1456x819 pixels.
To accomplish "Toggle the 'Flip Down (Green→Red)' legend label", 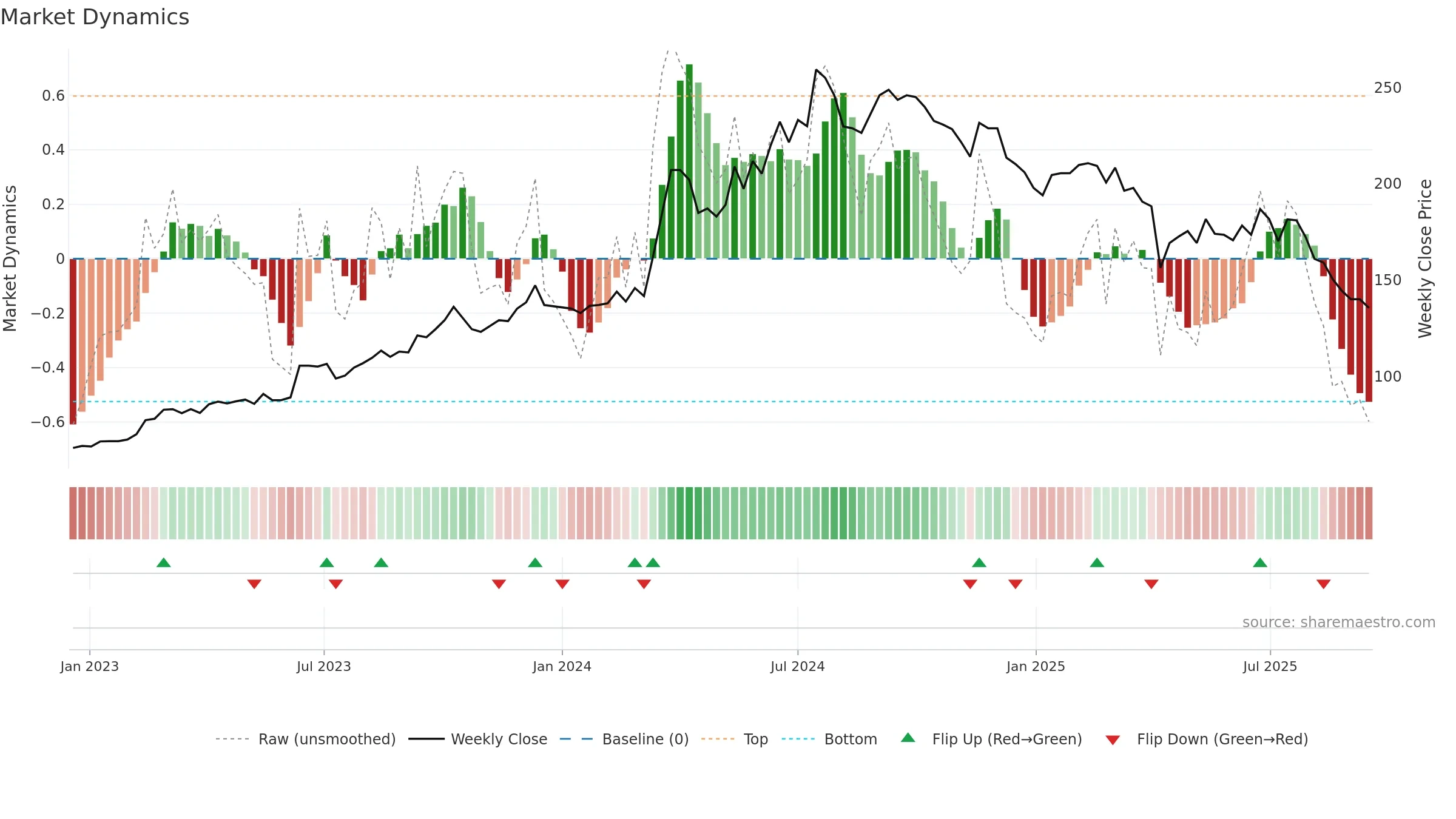I will (1222, 739).
